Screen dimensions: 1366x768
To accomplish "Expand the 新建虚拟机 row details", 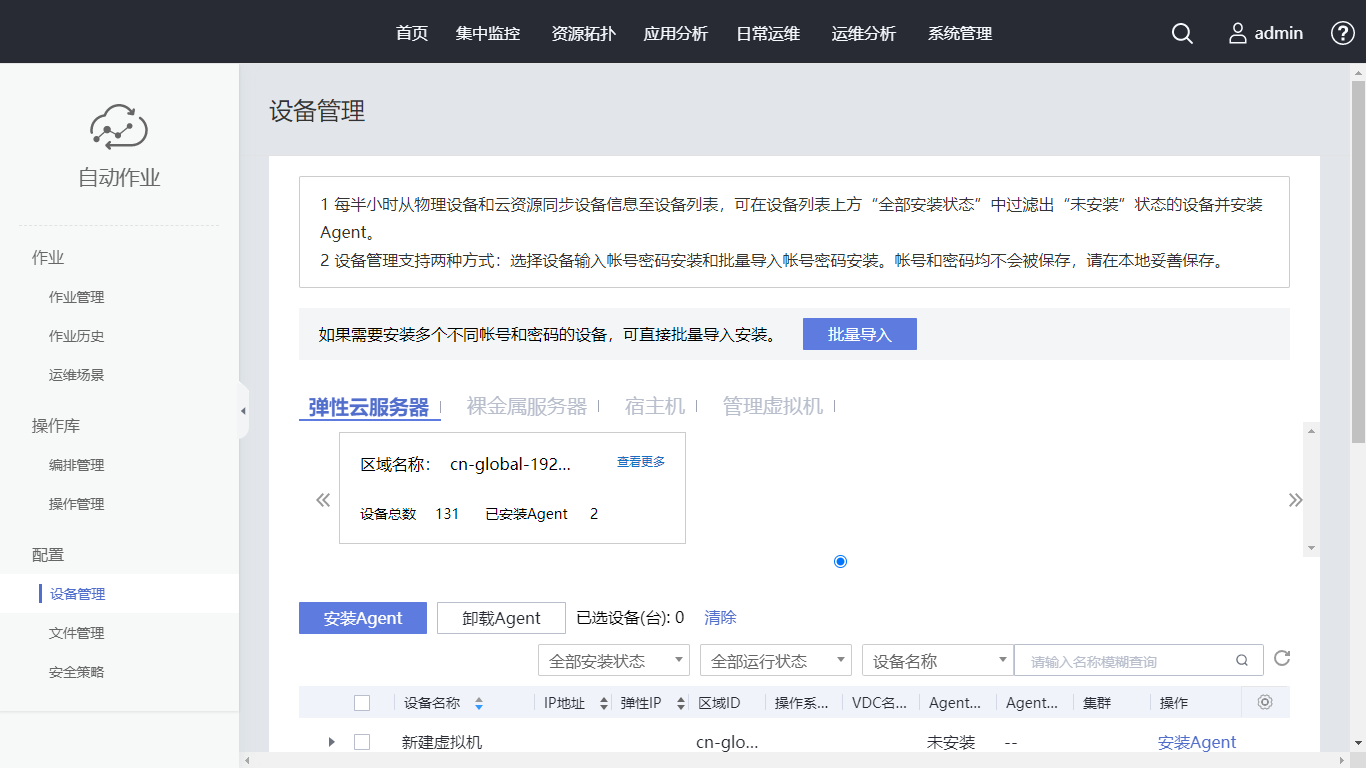I will (x=331, y=742).
